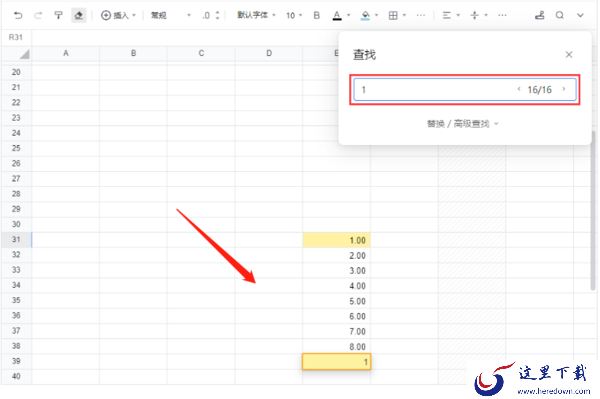
Task: Click the 16/16 match counter
Action: [540, 90]
